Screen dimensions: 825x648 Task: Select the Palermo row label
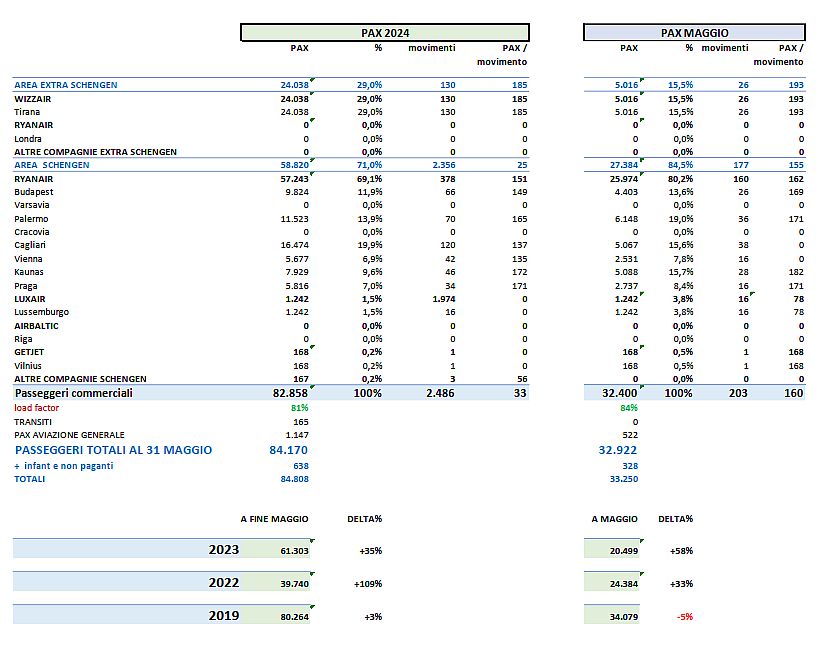pos(31,219)
